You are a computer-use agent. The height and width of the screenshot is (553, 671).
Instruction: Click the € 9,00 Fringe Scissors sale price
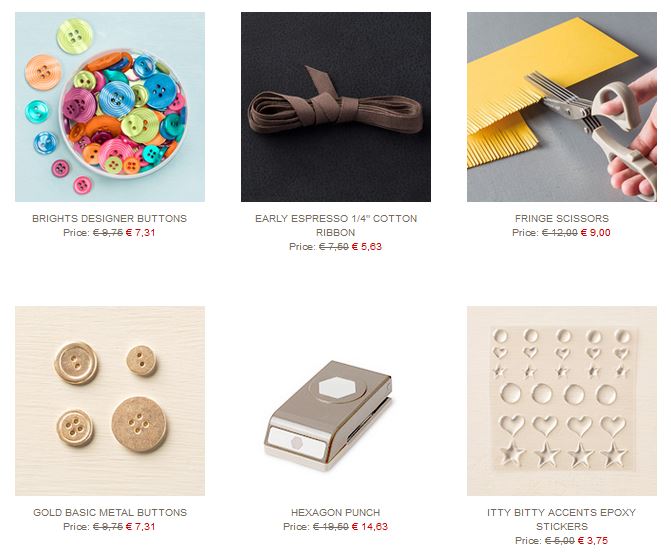click(595, 232)
